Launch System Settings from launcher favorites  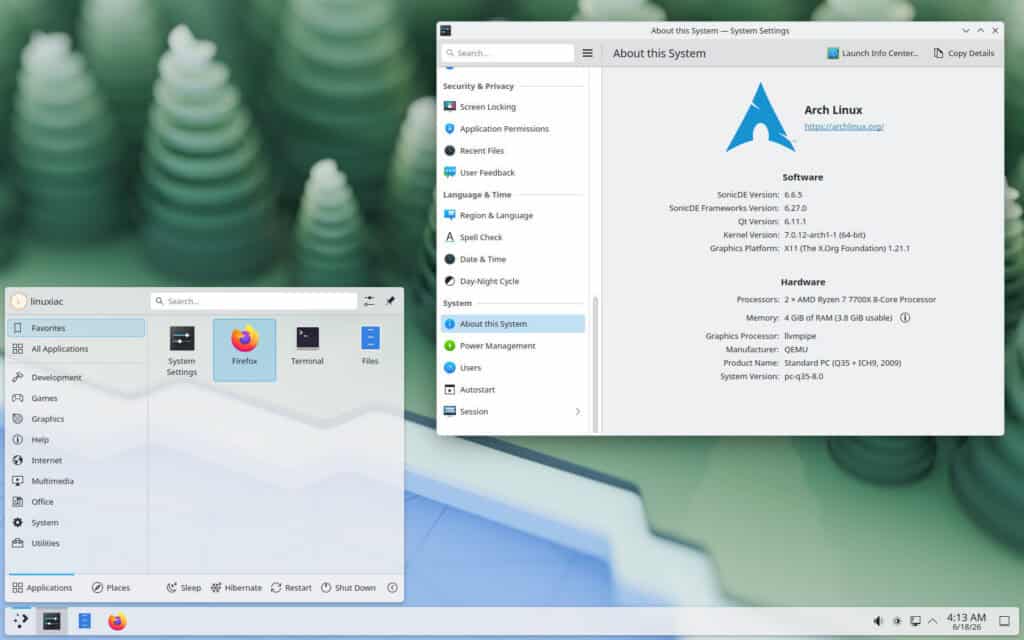(182, 350)
